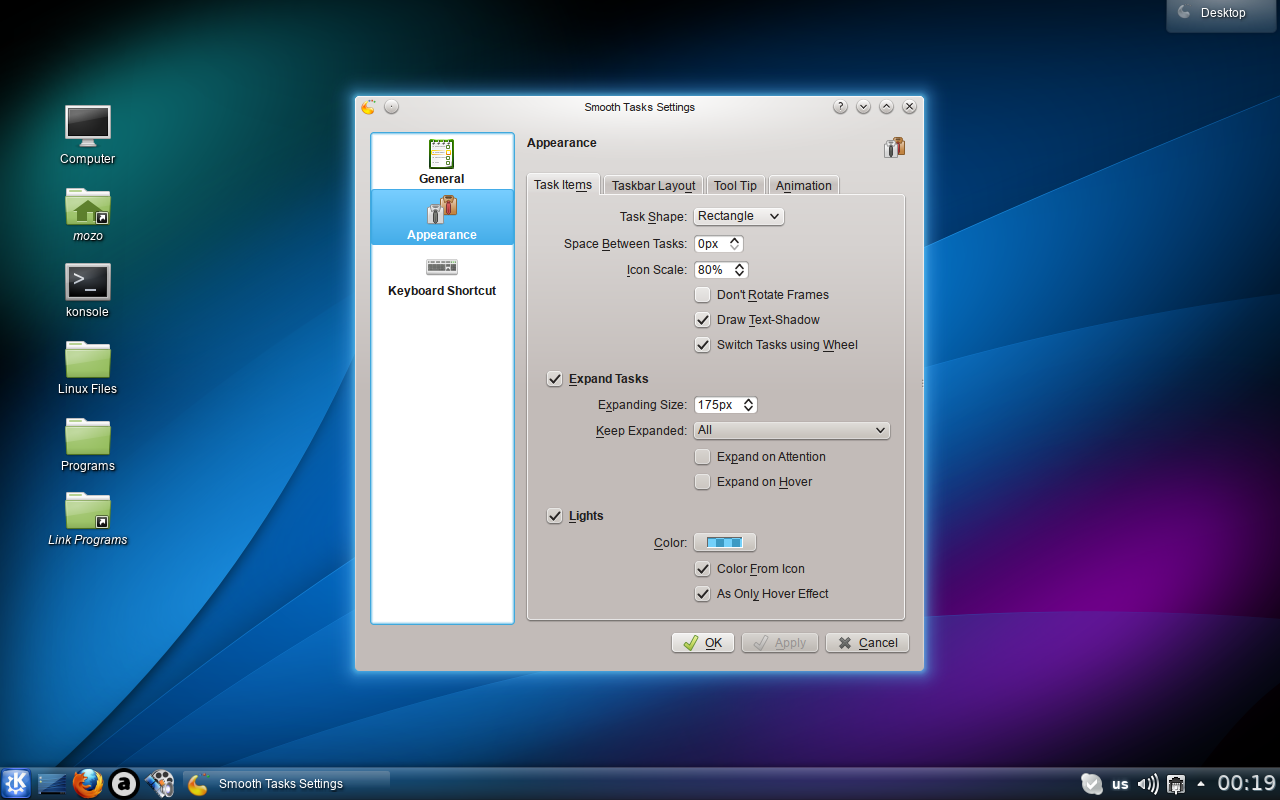Click the Cancel button
Image resolution: width=1280 pixels, height=800 pixels.
tap(867, 643)
